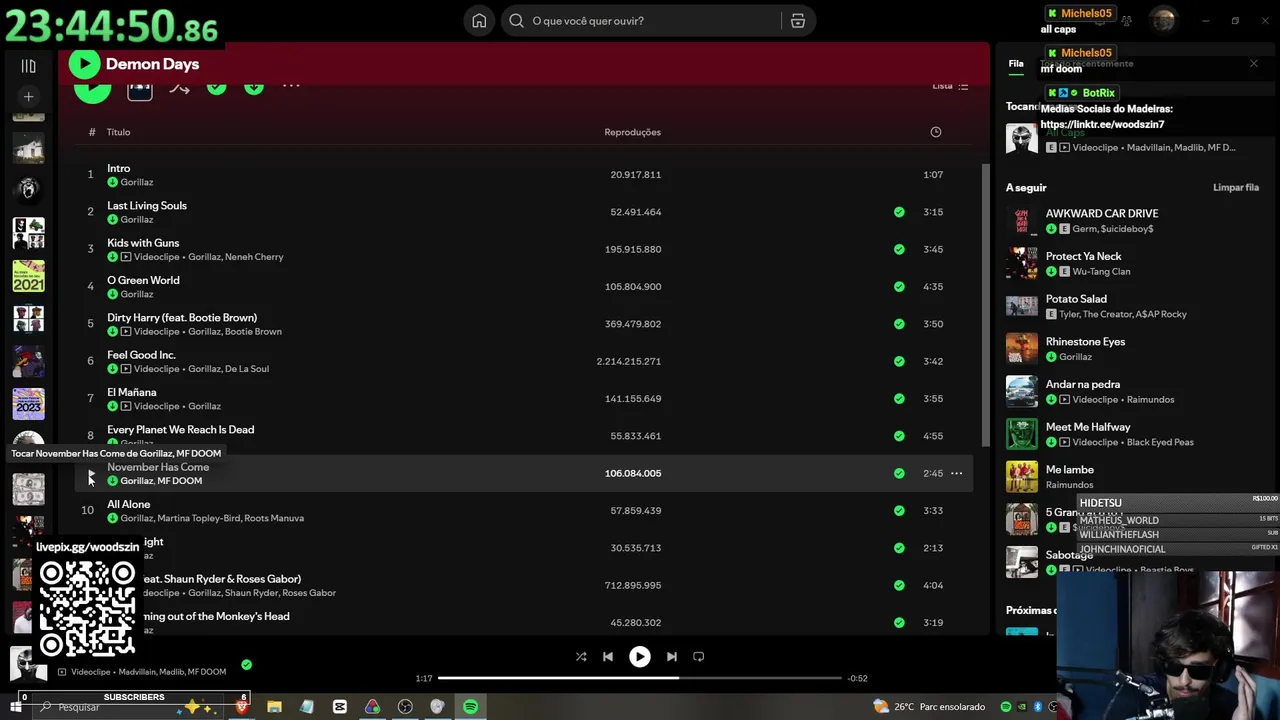This screenshot has height=720, width=1280.
Task: Click the Spotify icon in the taskbar
Action: tap(470, 707)
